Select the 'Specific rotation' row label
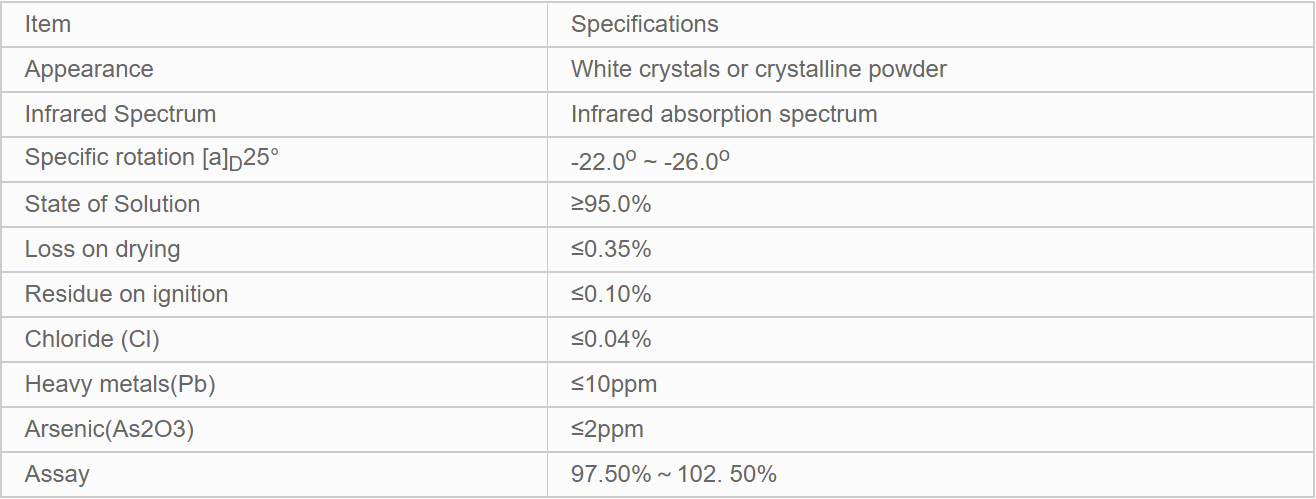 (151, 158)
